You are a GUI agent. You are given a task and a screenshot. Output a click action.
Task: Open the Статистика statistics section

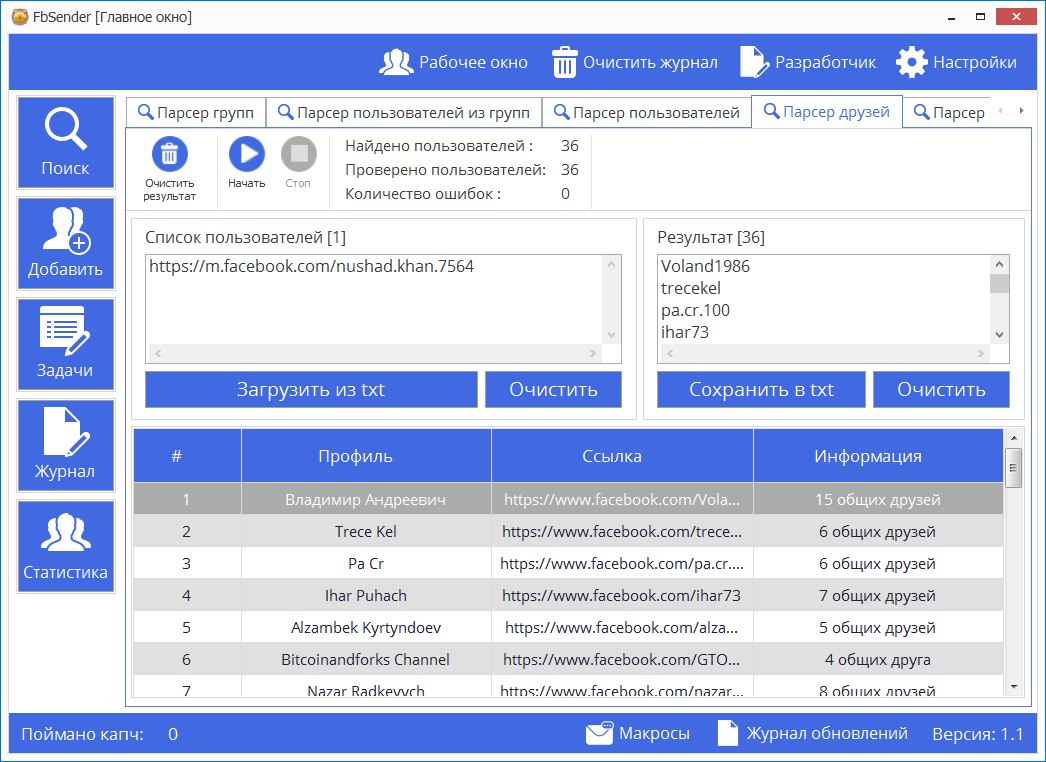click(x=65, y=546)
